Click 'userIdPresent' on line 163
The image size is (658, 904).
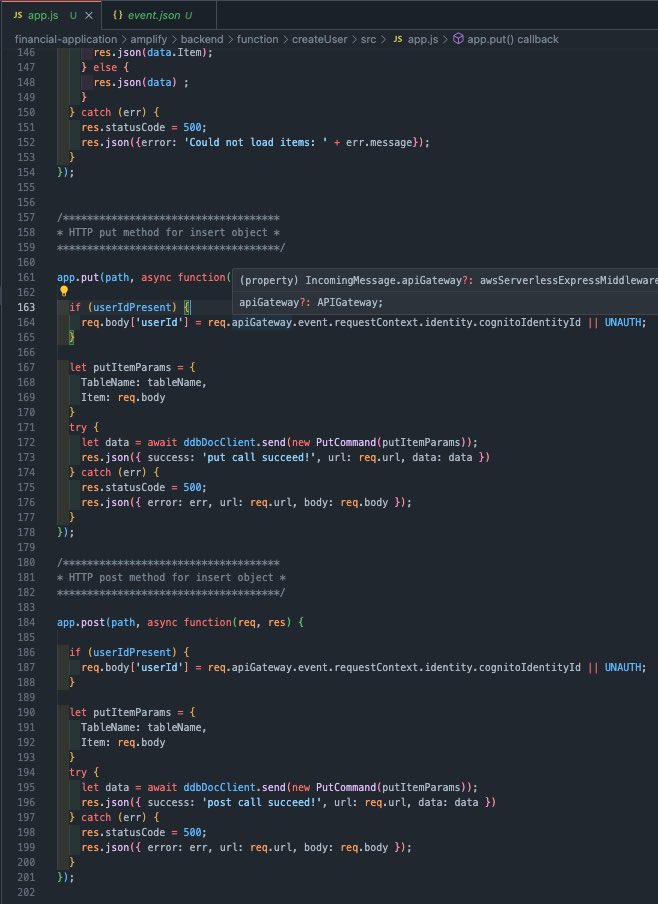pyautogui.click(x=132, y=307)
